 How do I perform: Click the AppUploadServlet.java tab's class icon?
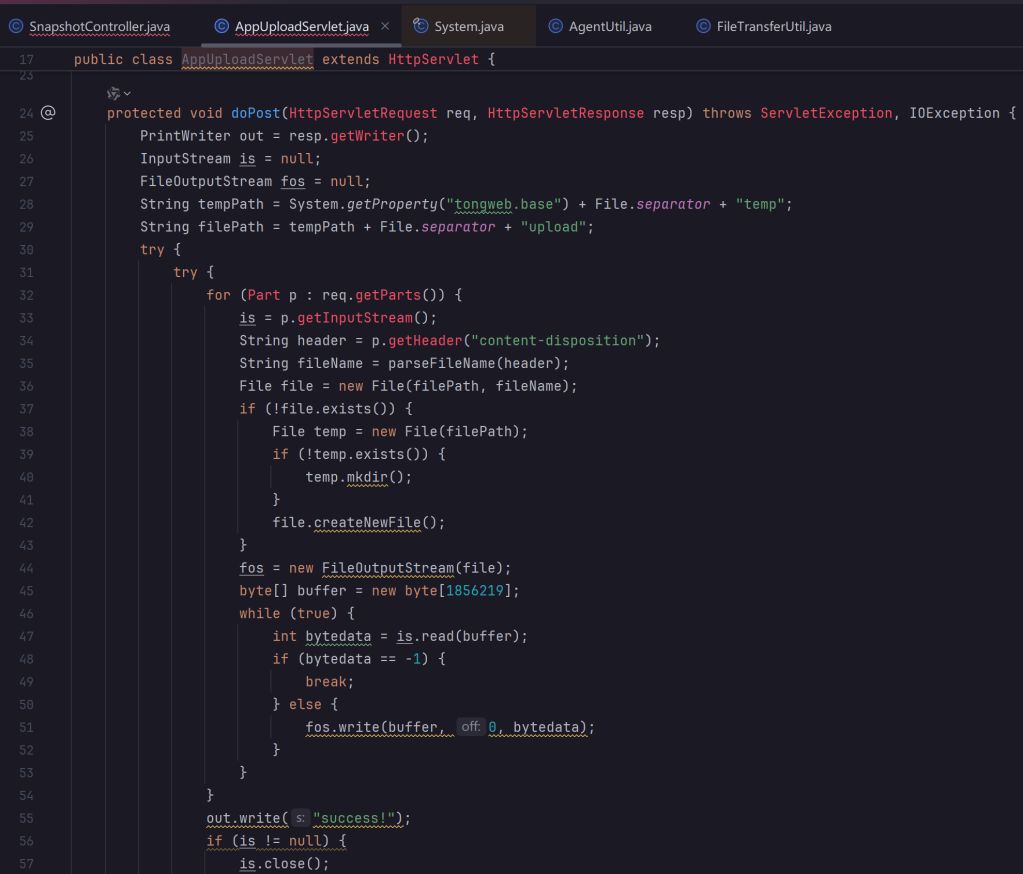pyautogui.click(x=222, y=26)
